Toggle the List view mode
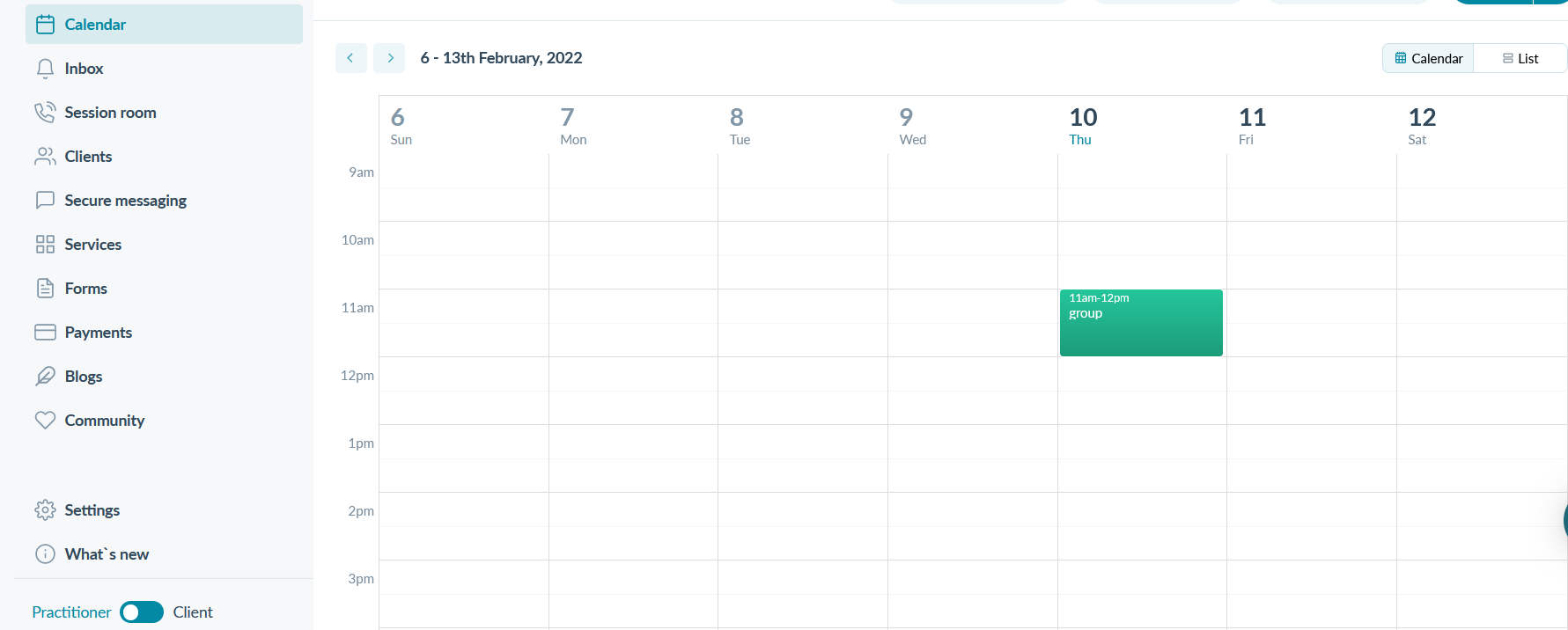The height and width of the screenshot is (630, 1568). point(1520,57)
